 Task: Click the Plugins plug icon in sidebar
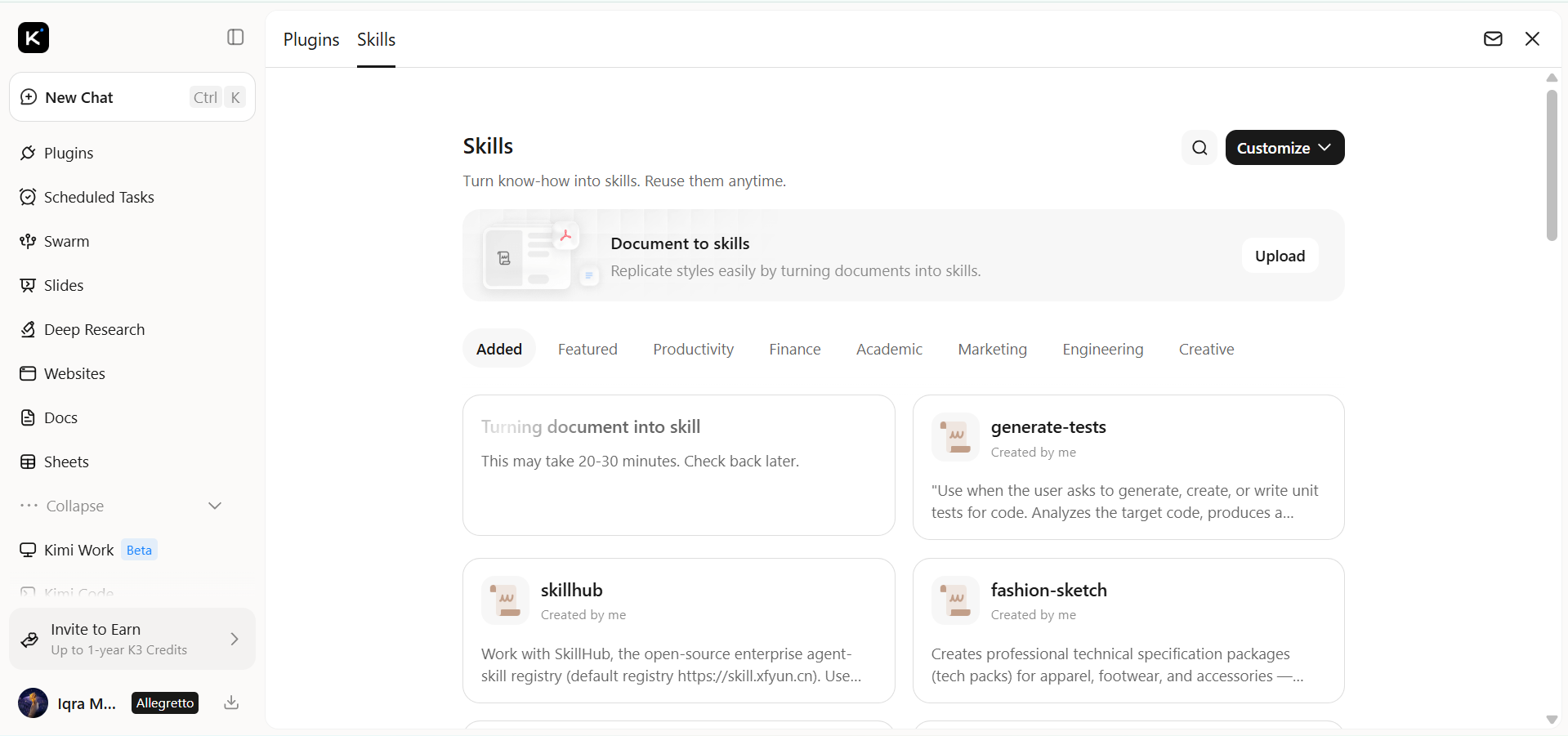28,153
